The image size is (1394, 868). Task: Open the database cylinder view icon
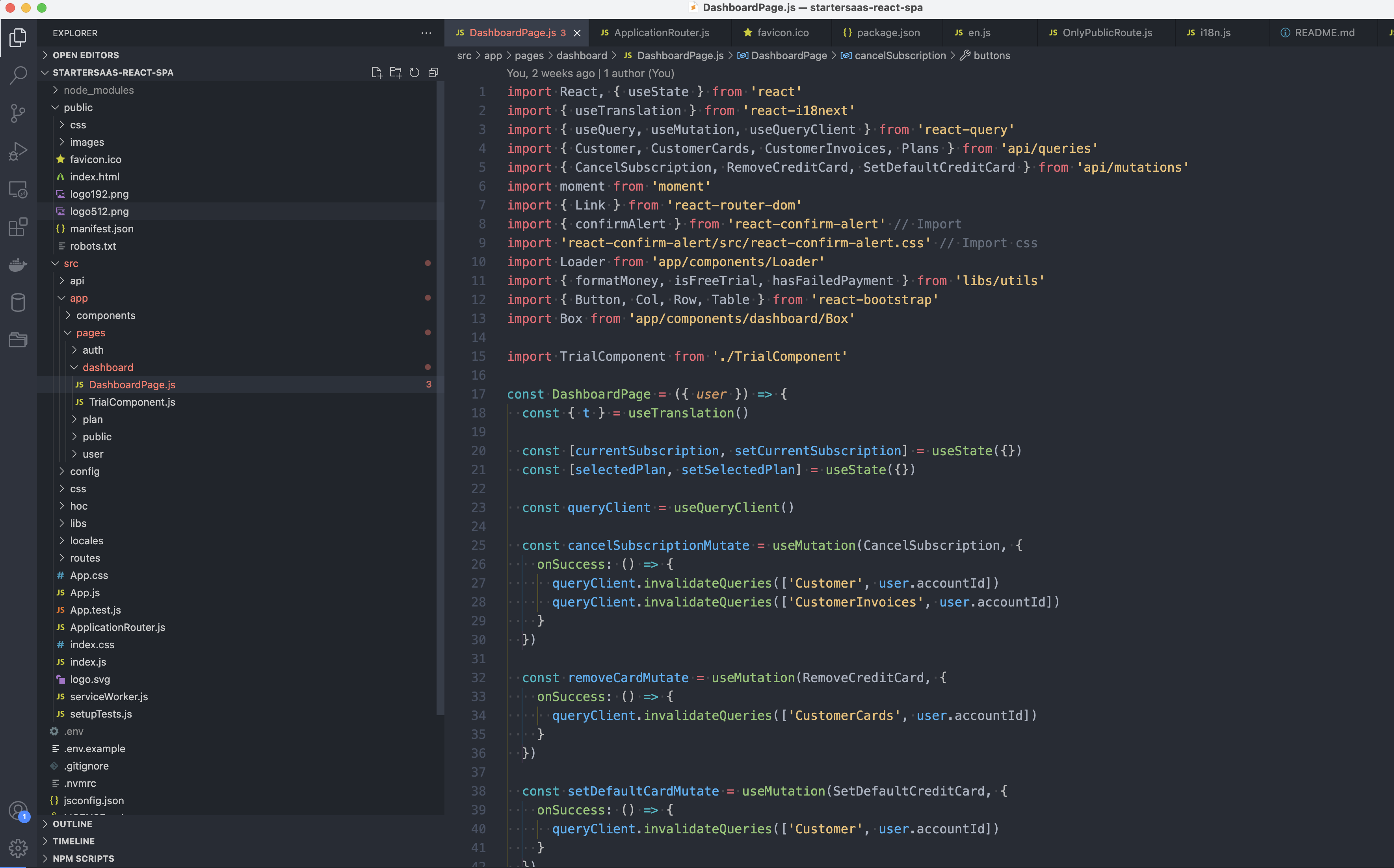click(18, 302)
